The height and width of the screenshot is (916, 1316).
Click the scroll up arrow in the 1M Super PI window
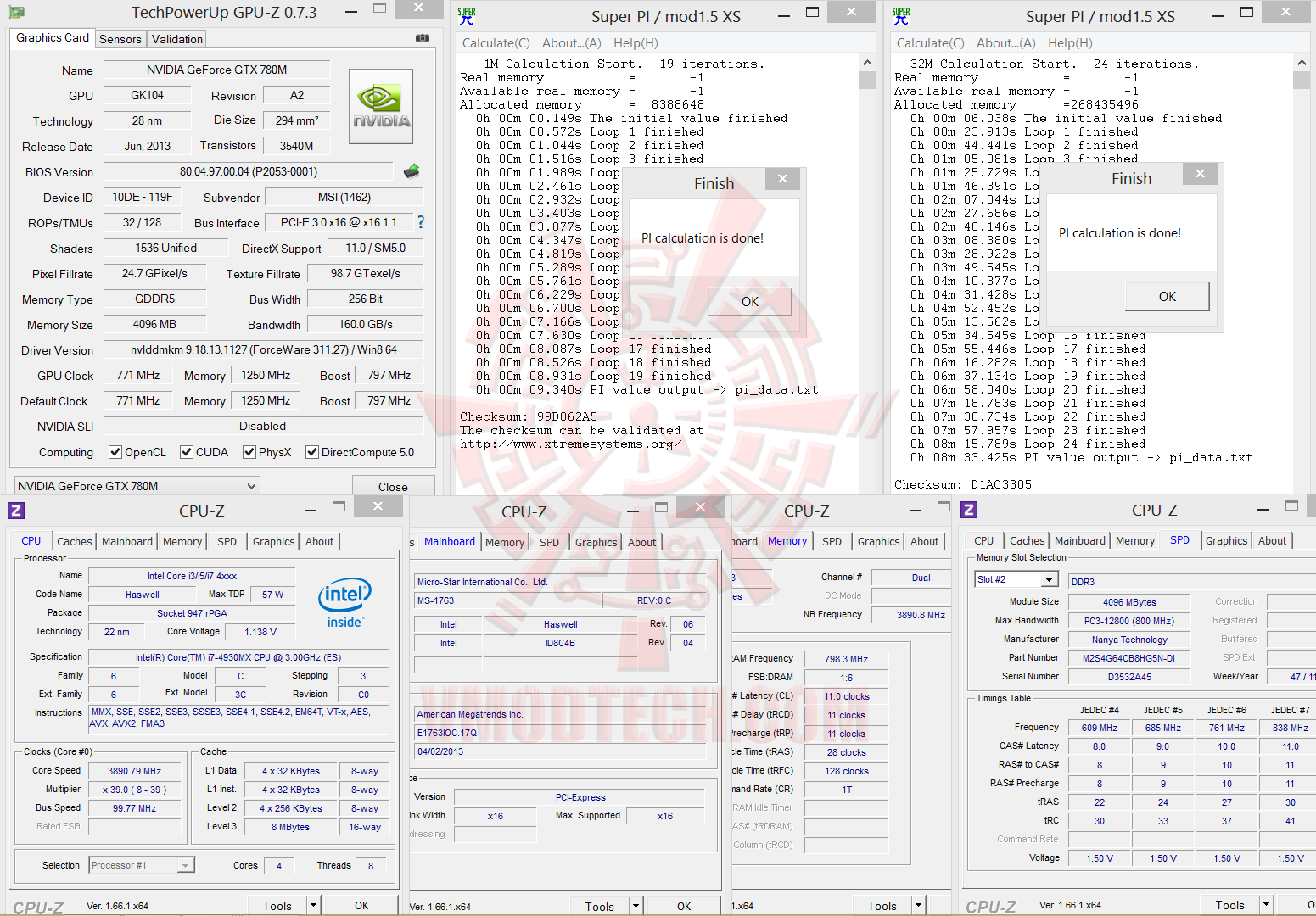[867, 63]
